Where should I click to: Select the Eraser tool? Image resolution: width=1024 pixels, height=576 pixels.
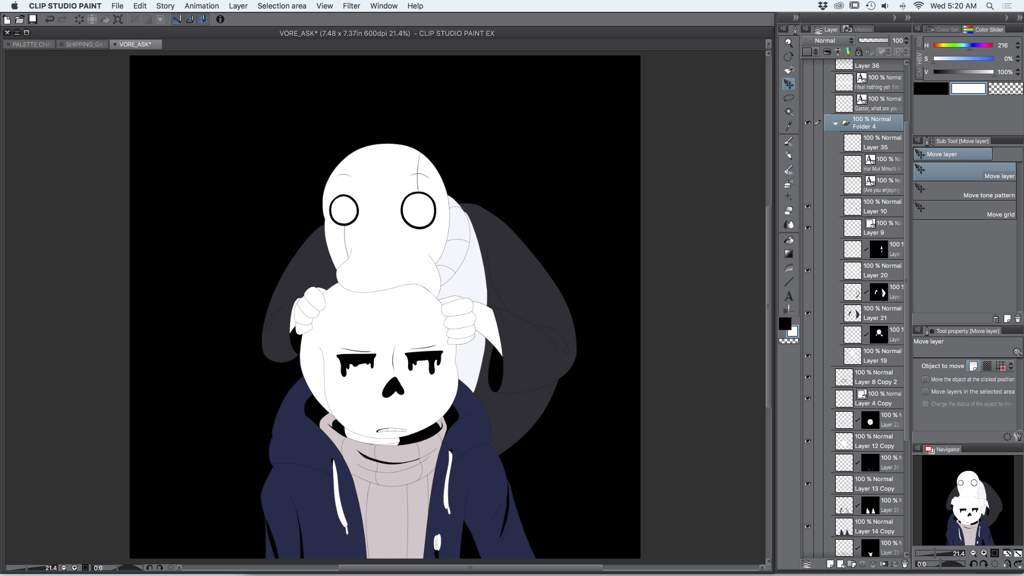pyautogui.click(x=789, y=211)
